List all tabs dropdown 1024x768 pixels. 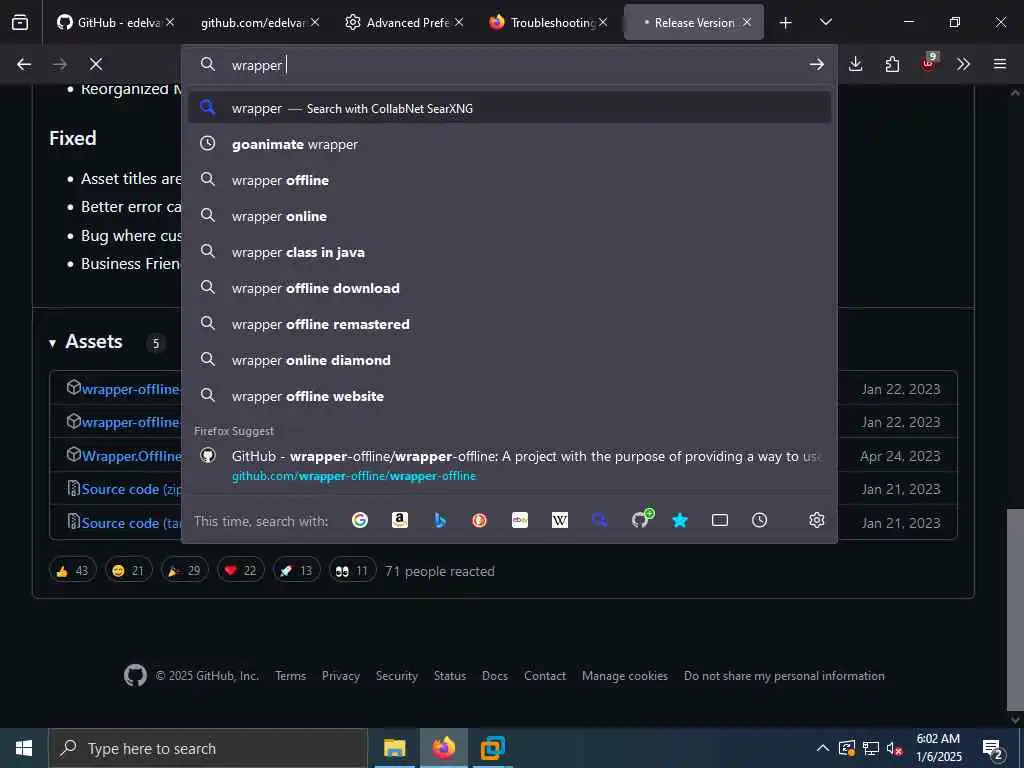pyautogui.click(x=826, y=22)
